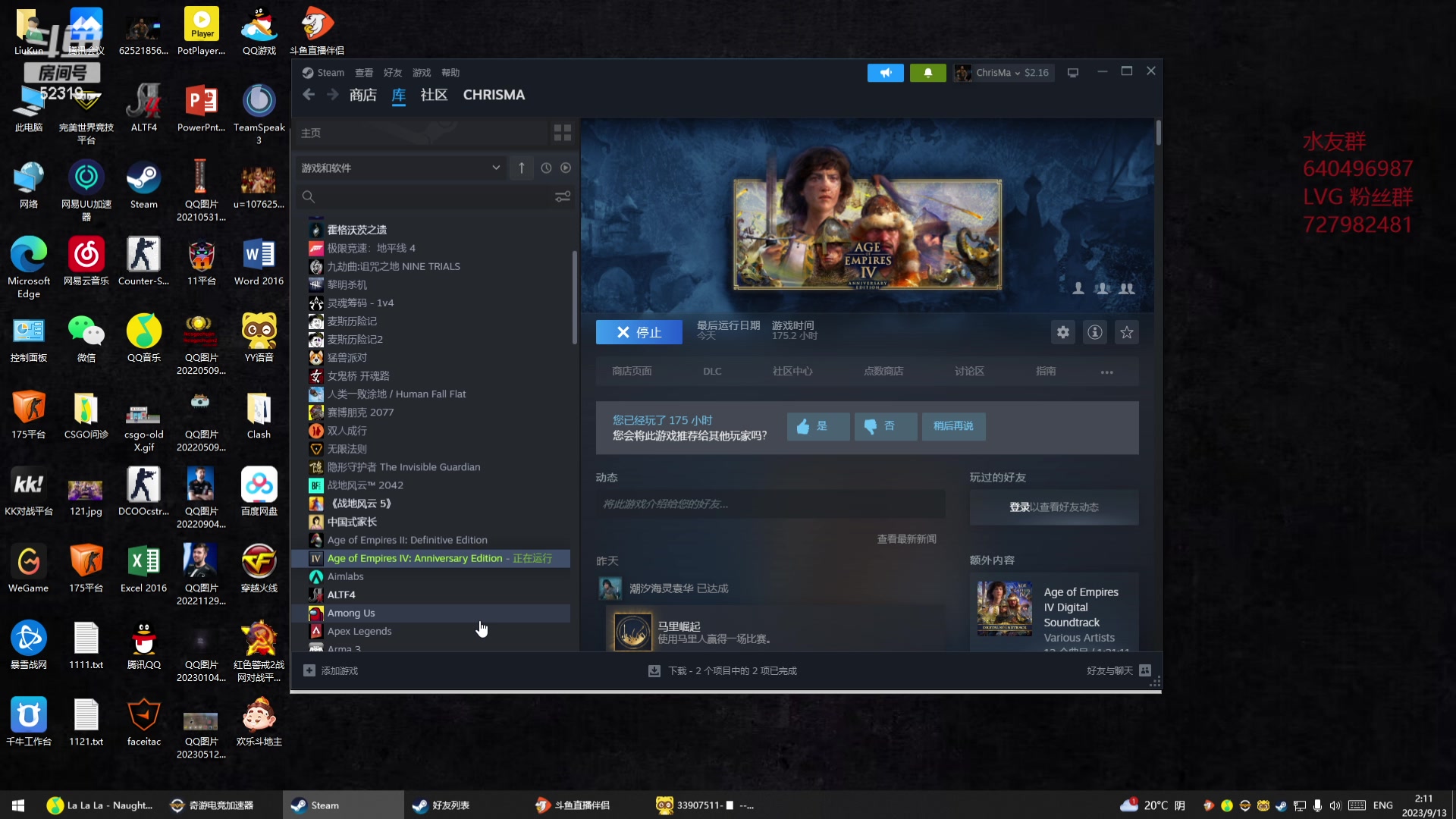Click the game details page scrollbar
The image size is (1456, 819).
(x=1158, y=133)
